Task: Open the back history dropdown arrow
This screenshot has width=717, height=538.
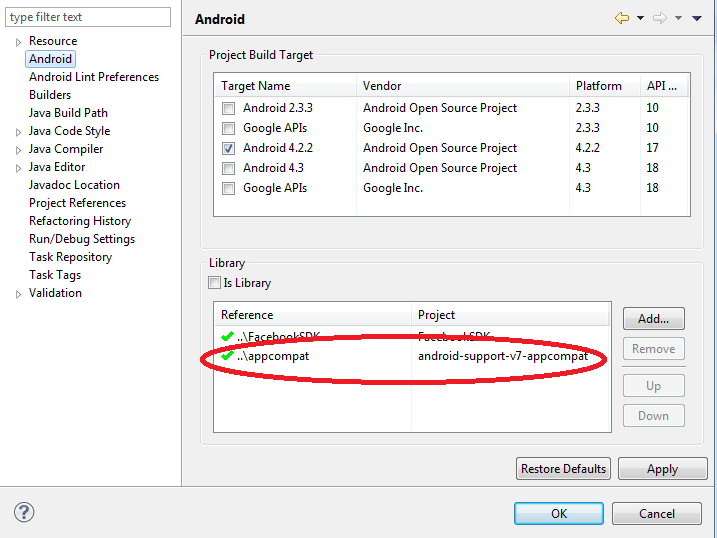Action: (641, 18)
